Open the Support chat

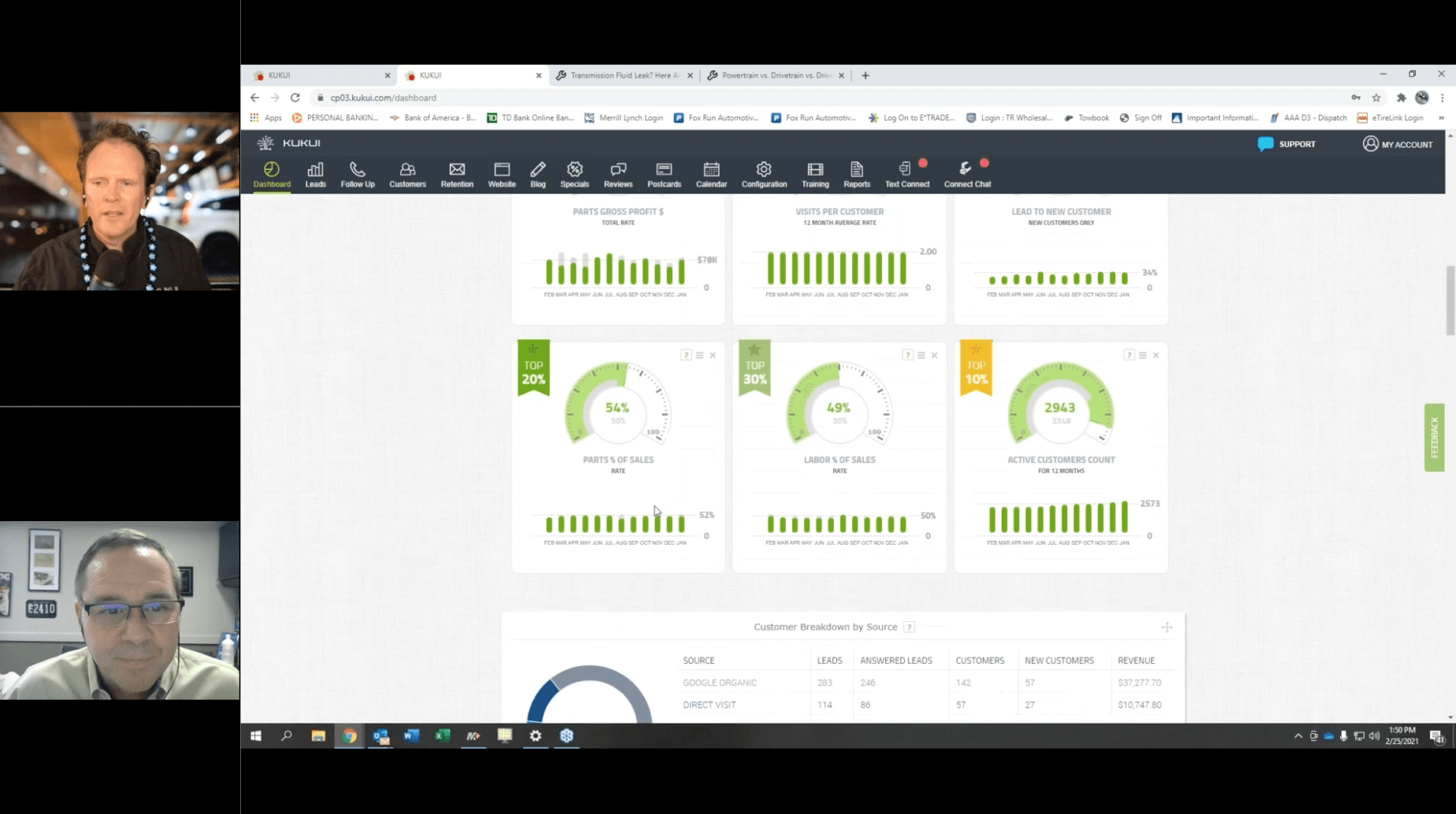pos(1287,144)
